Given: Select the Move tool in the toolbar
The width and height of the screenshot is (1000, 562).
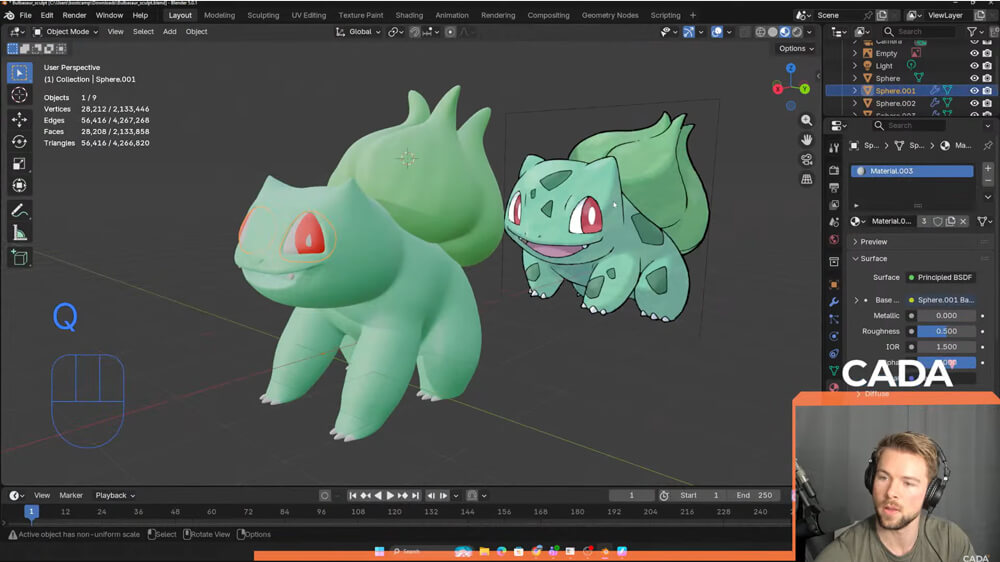Looking at the screenshot, I should 19,119.
